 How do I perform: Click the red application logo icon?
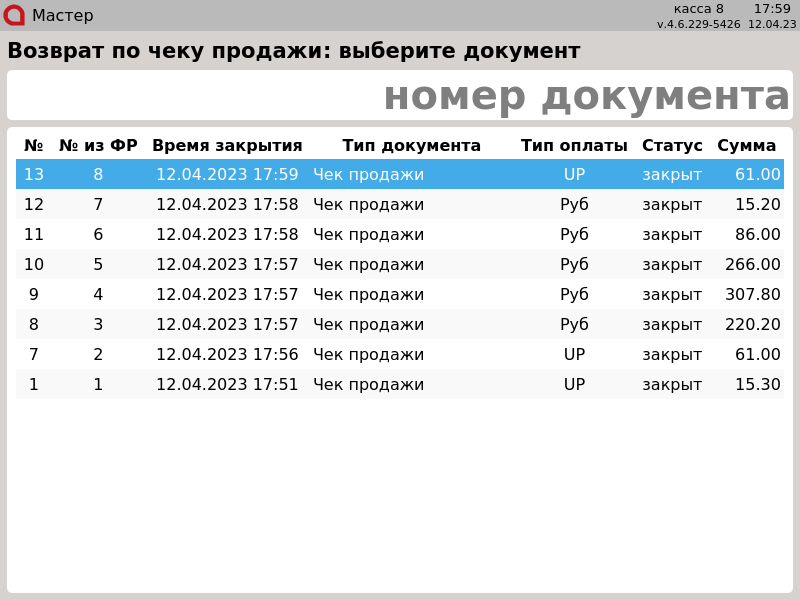(14, 15)
